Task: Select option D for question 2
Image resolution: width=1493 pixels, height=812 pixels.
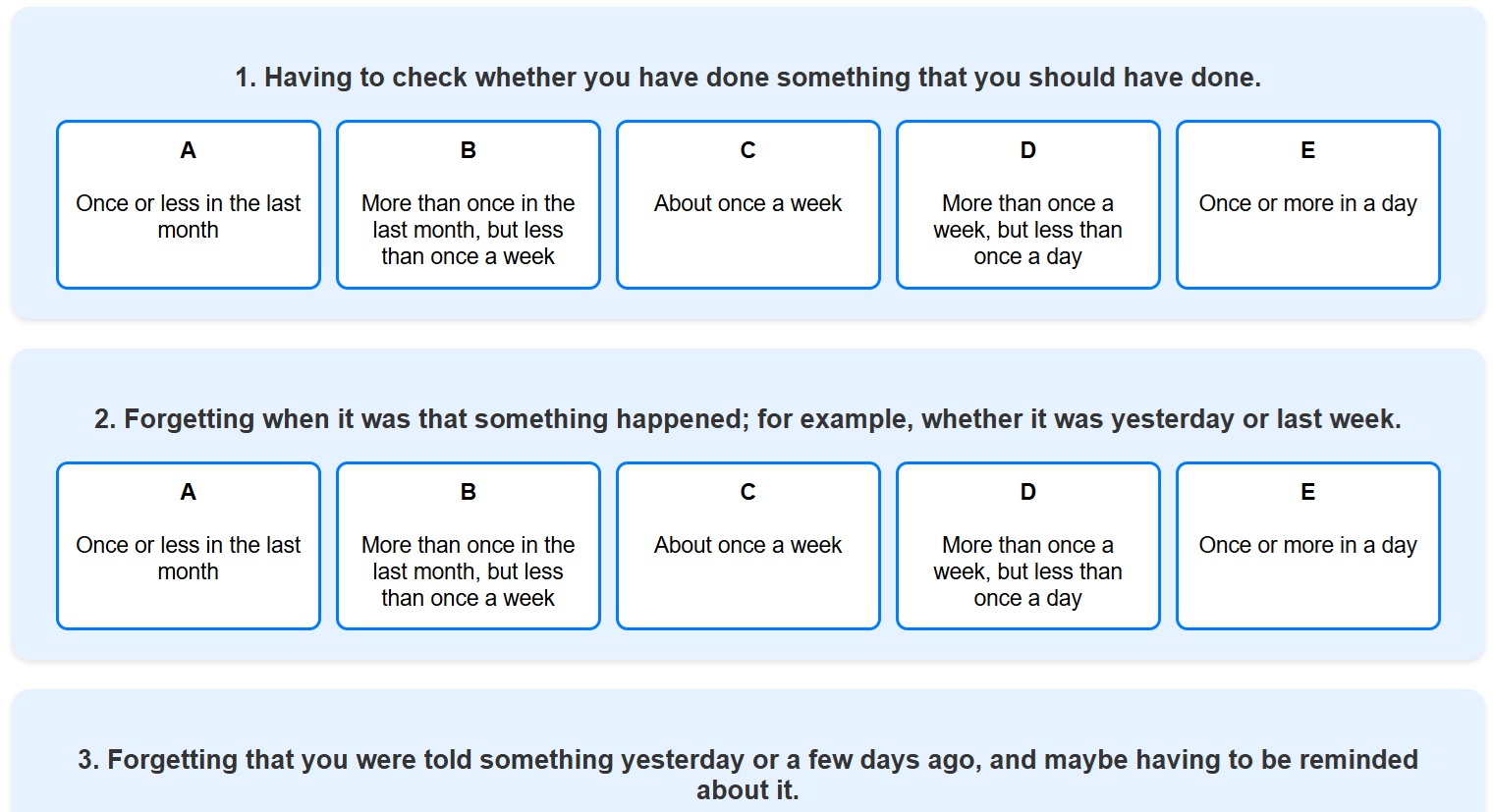Action: 1028,546
